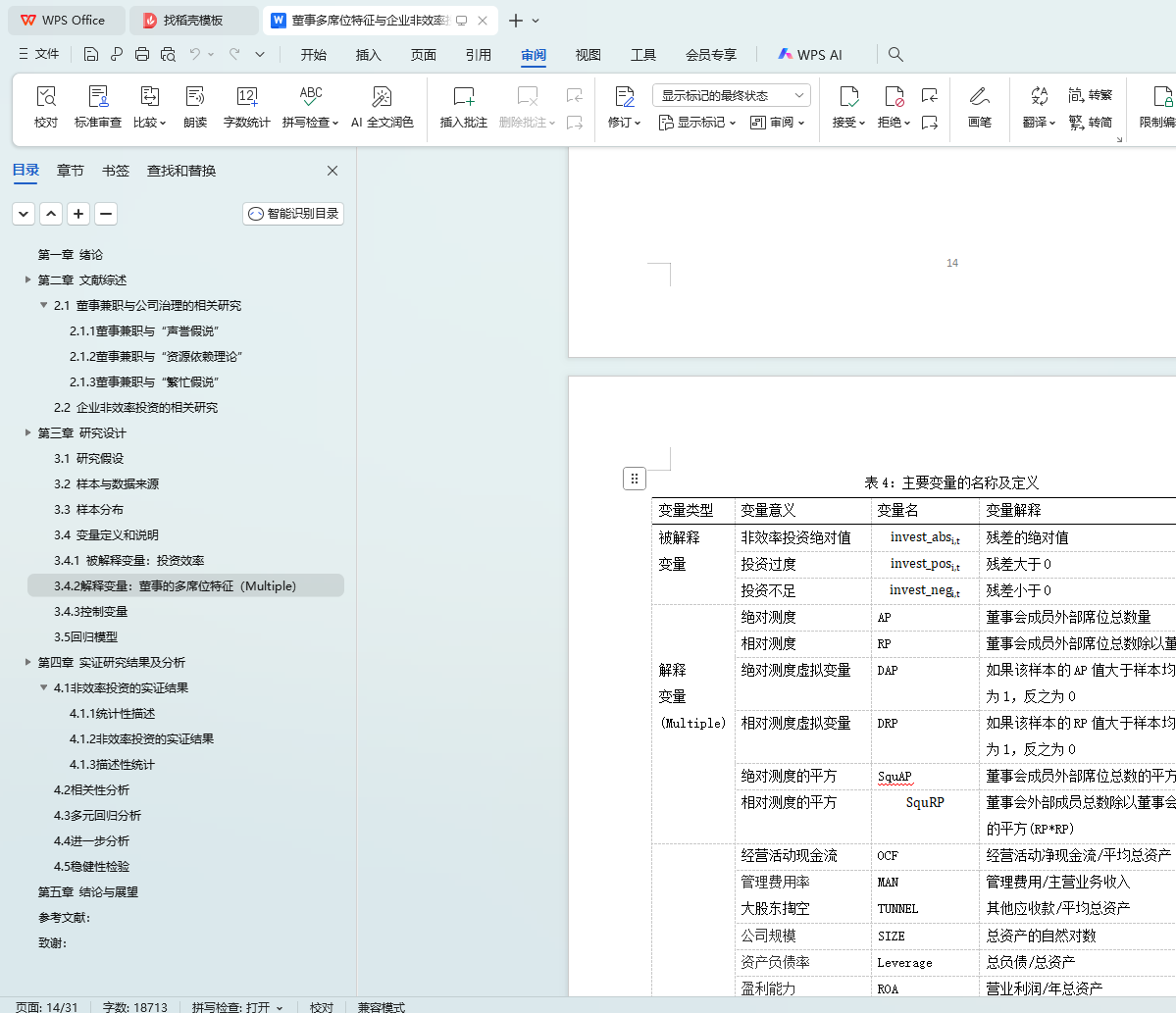Switch to the 插入 ribbon tab
1176x1013 pixels.
point(368,55)
